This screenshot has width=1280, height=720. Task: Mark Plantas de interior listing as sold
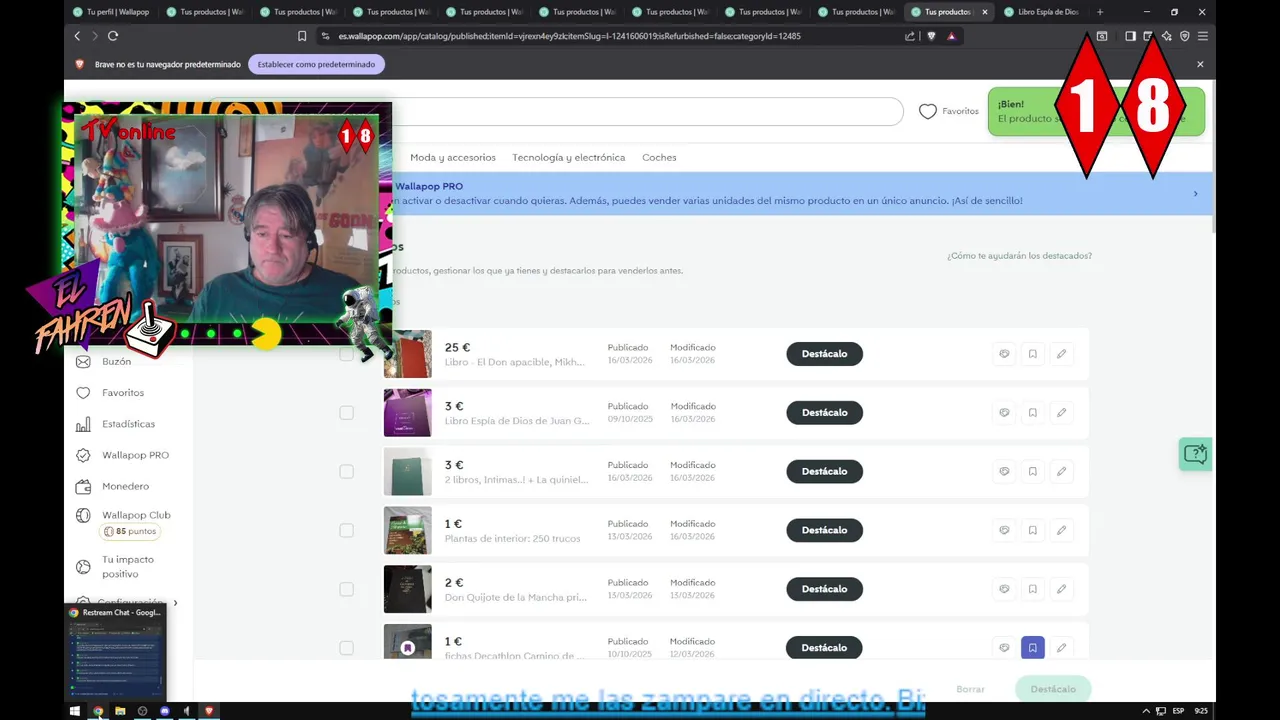coord(1004,530)
